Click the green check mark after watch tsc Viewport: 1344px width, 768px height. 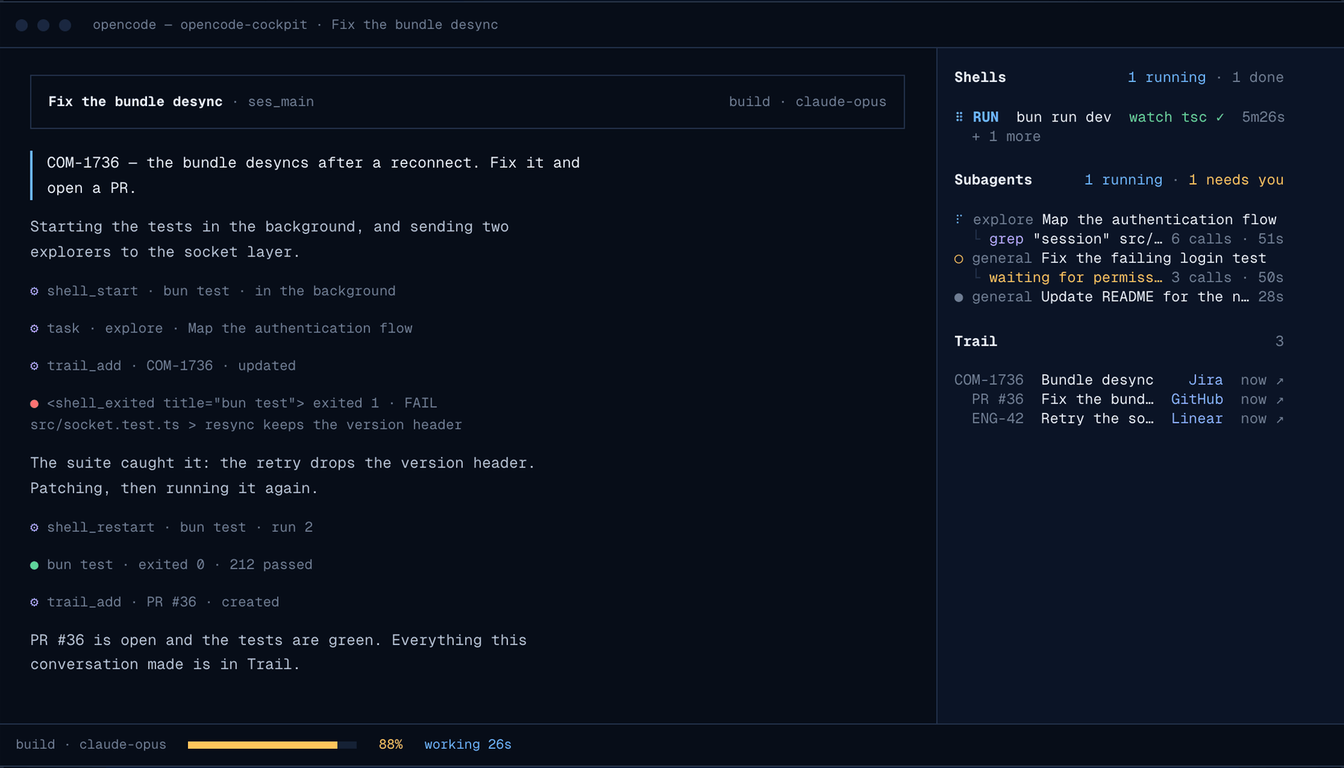coord(1220,117)
